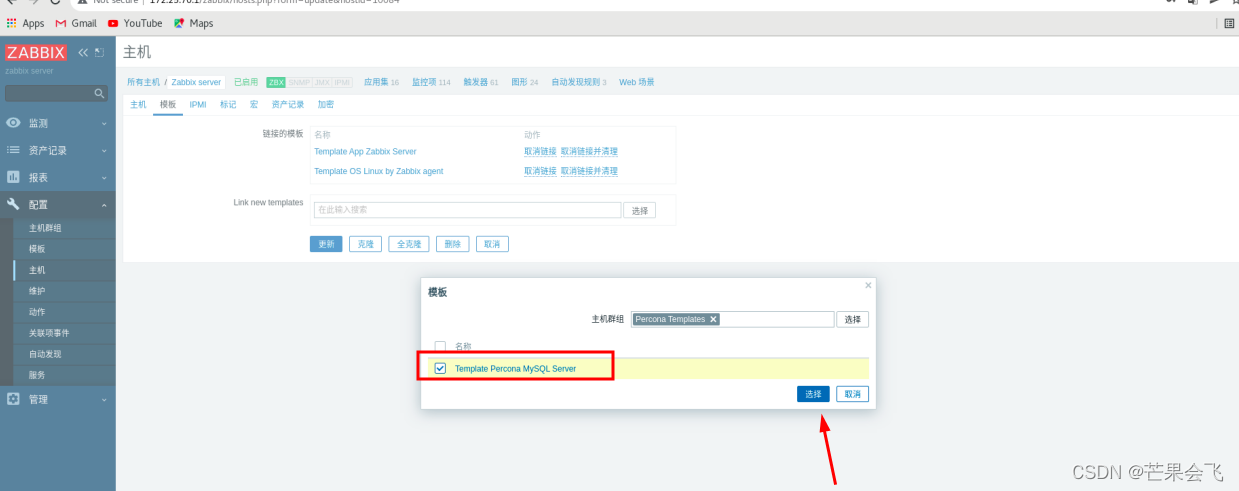Open 自动发现 in the sidebar
Image resolution: width=1239 pixels, height=491 pixels.
45,354
